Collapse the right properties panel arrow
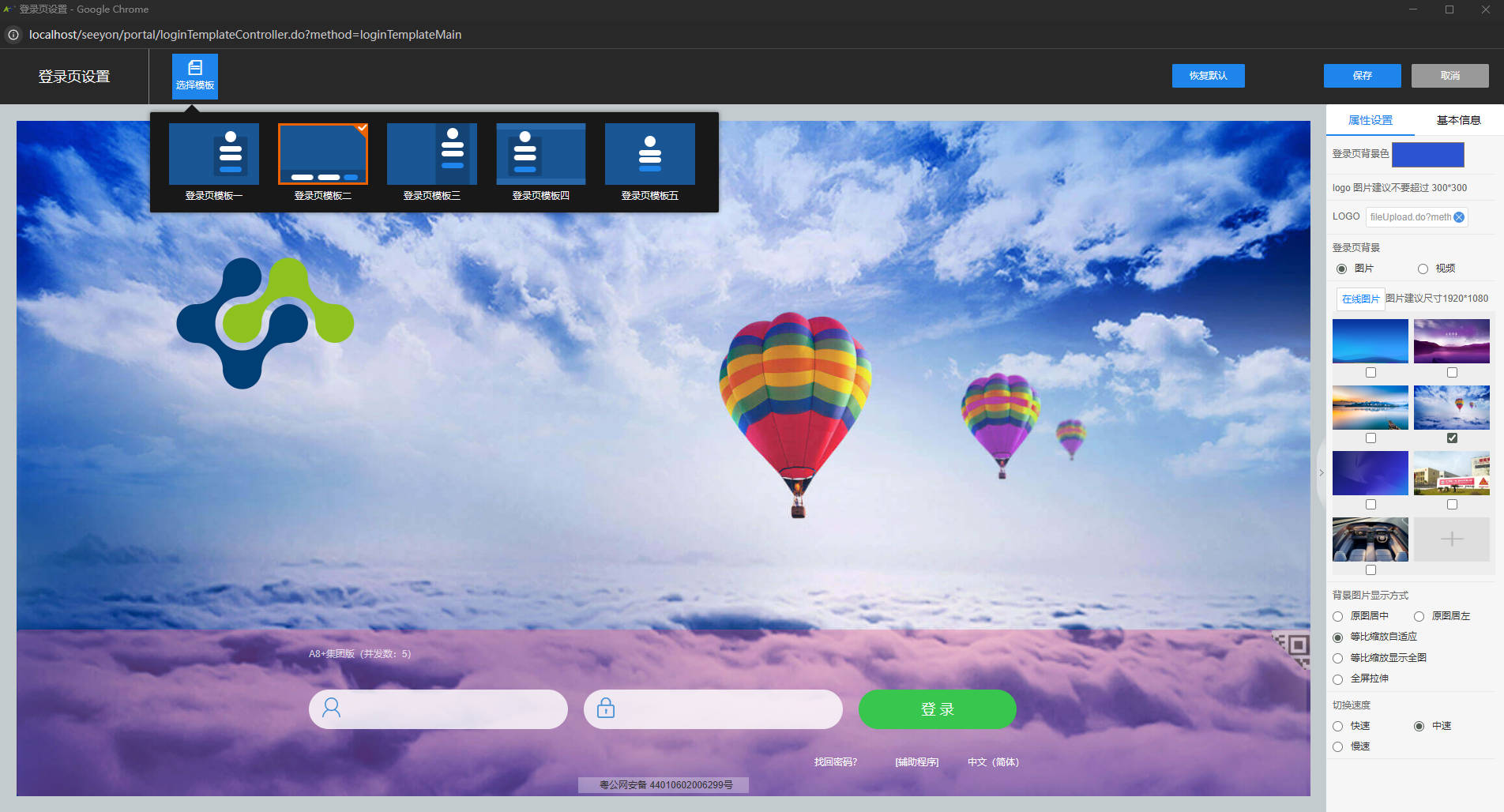1504x812 pixels. point(1321,473)
